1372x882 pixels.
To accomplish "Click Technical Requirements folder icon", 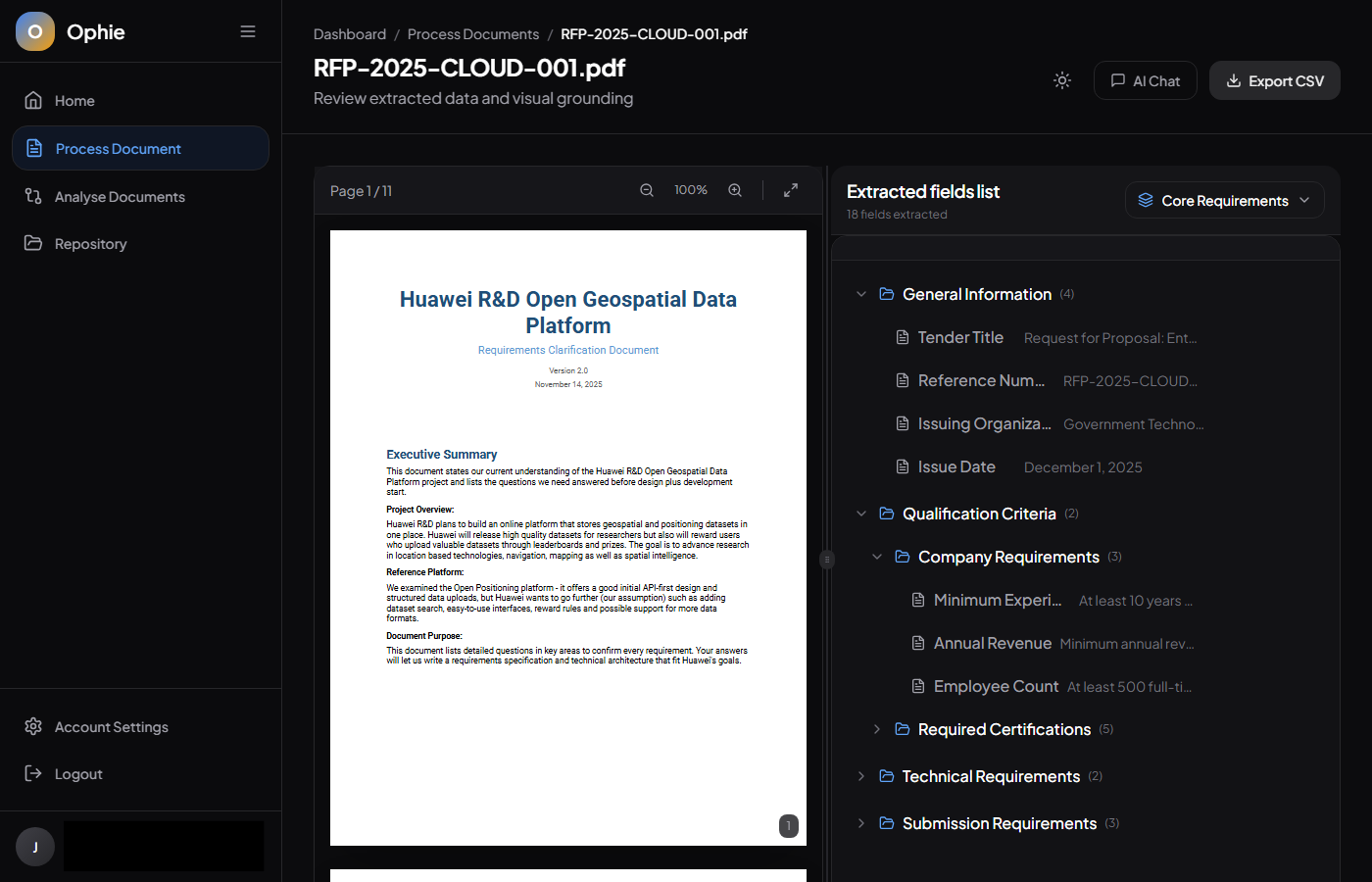I will point(887,776).
